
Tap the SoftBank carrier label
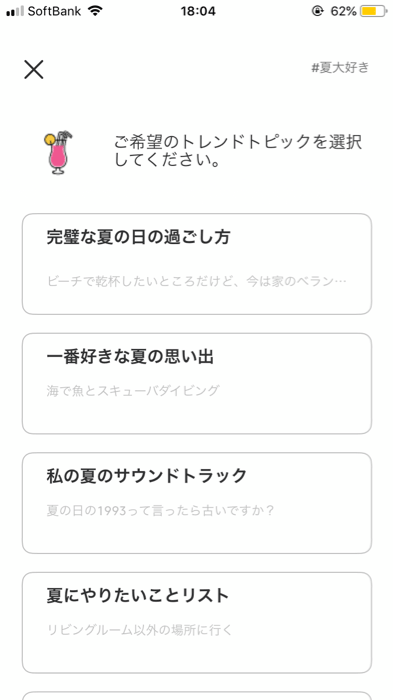54,11
